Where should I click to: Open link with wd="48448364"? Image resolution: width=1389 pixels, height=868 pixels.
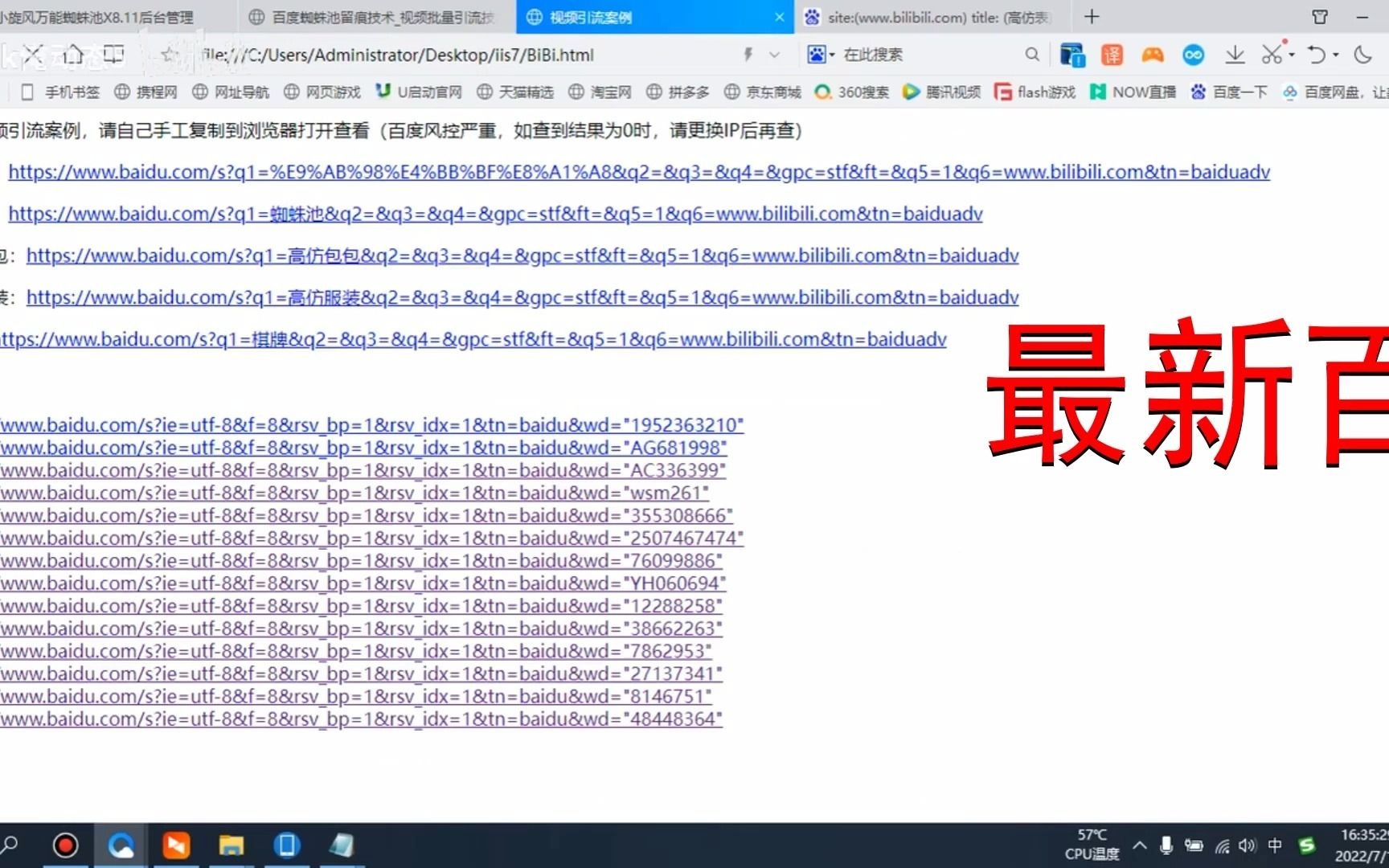point(361,719)
